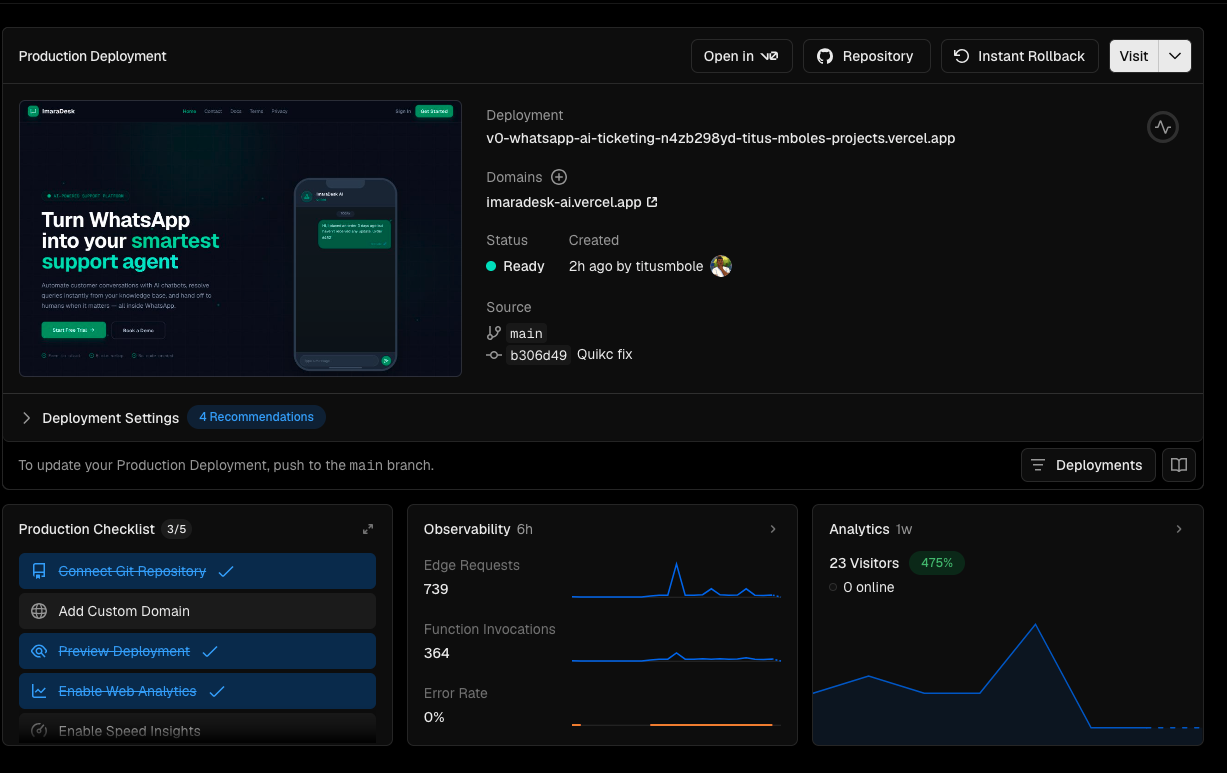This screenshot has width=1227, height=773.
Task: Click the Open in v0 button
Action: tap(741, 56)
